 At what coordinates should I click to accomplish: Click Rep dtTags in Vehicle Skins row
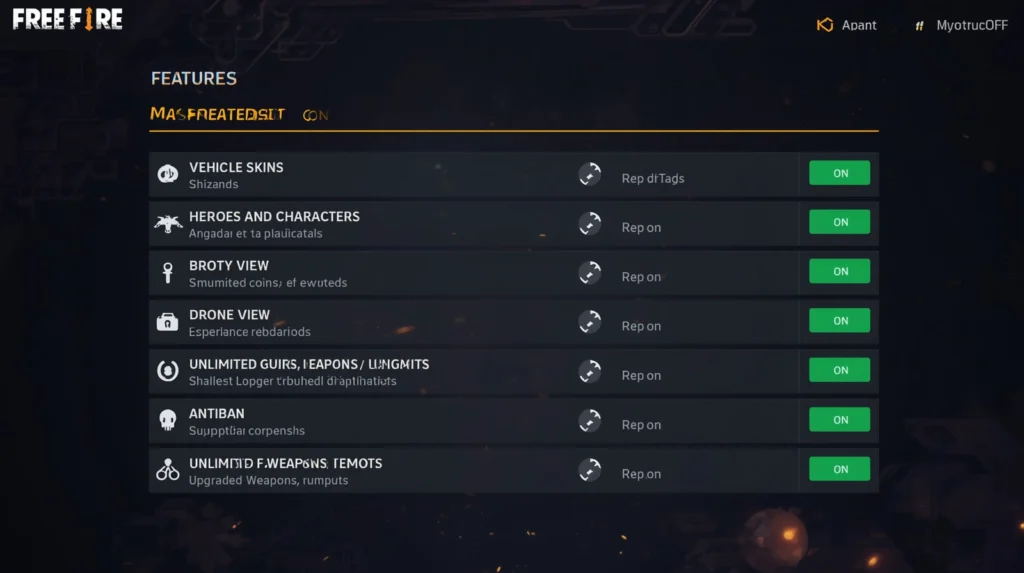point(652,179)
